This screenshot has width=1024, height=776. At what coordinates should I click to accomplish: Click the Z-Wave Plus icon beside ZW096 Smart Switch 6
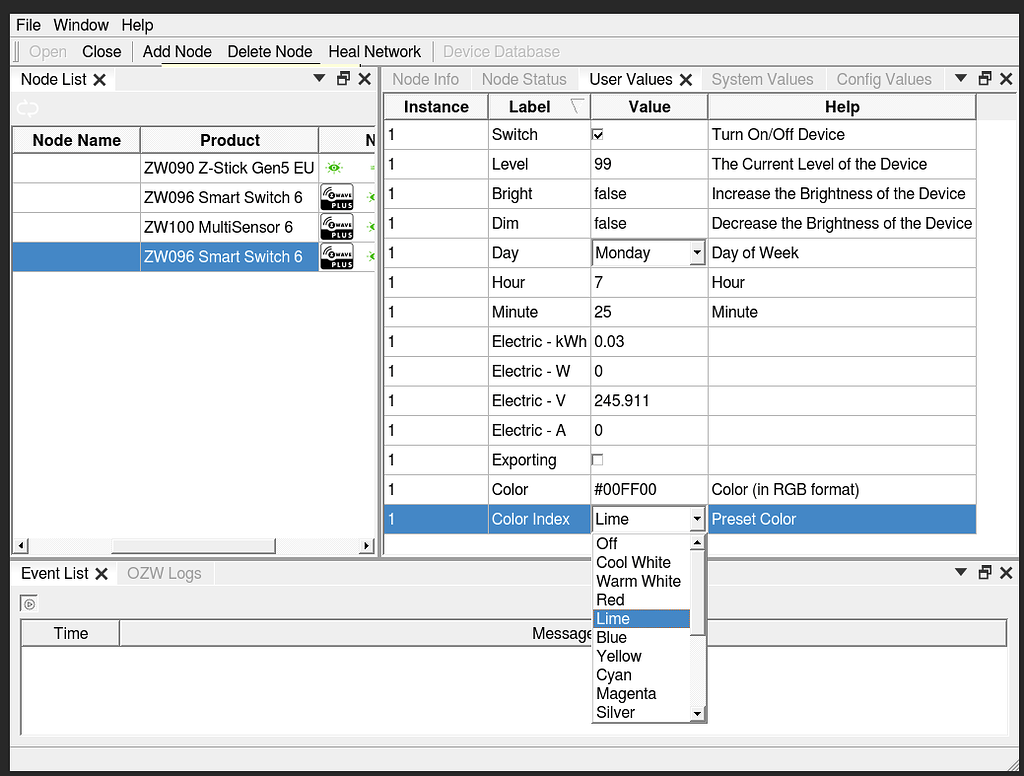point(336,196)
